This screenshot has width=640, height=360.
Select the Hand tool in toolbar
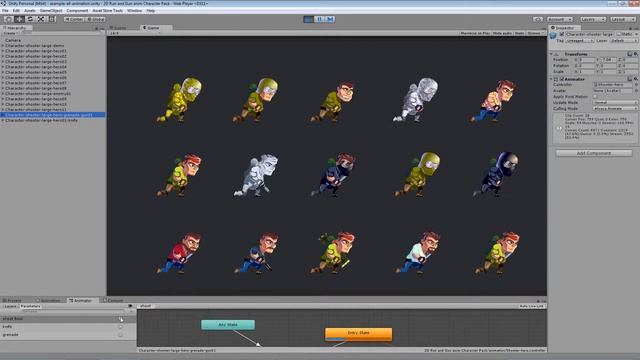point(8,19)
